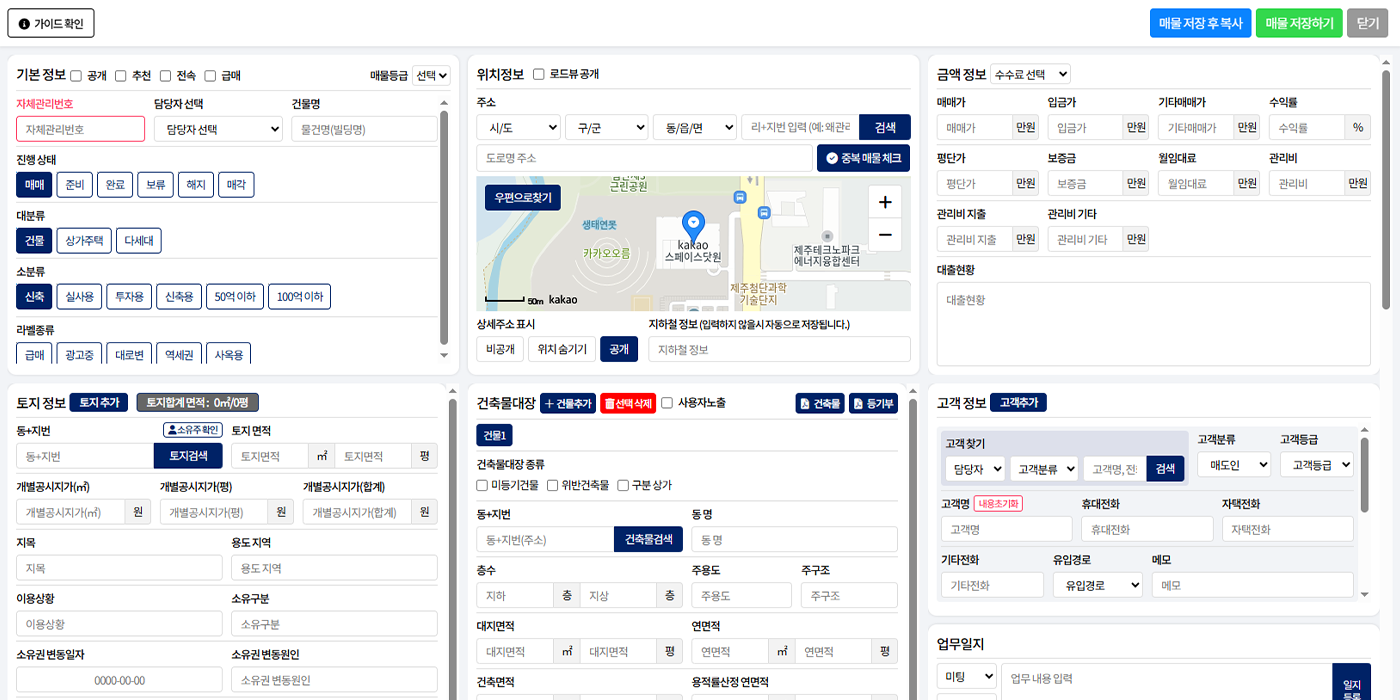Click the 토지검색 button

(x=188, y=456)
